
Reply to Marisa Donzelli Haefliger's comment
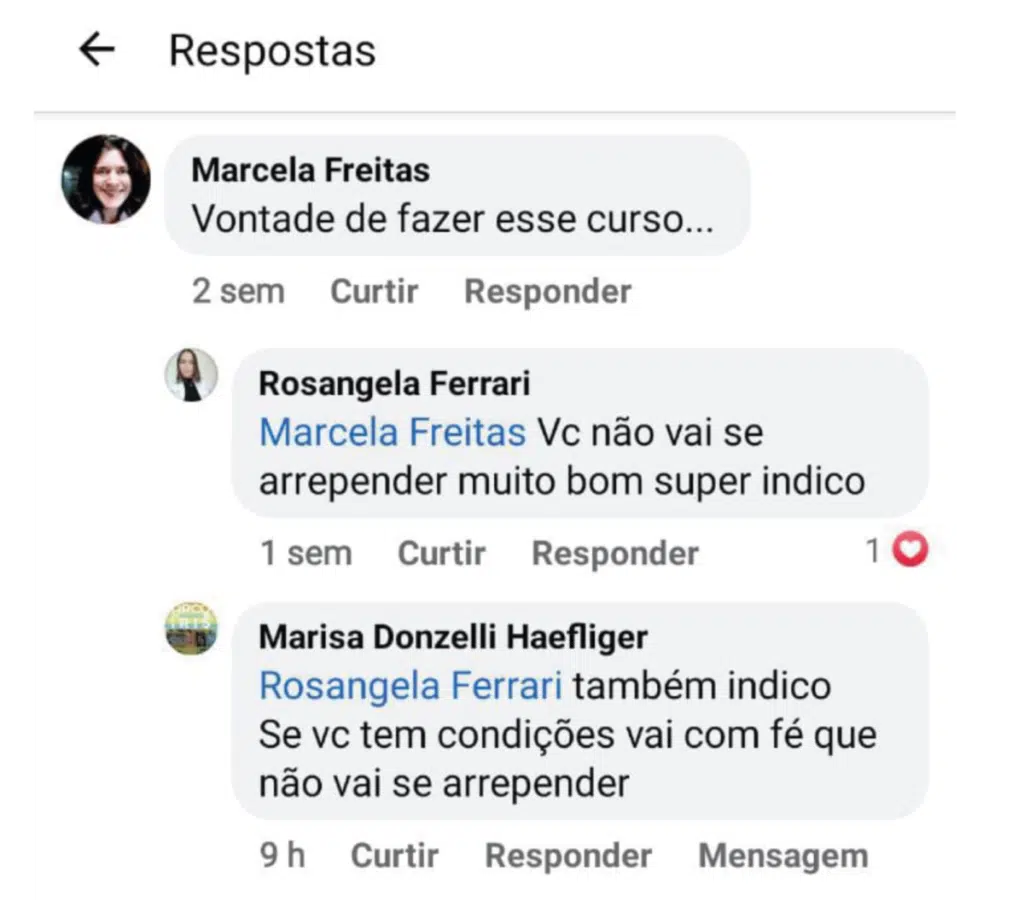tap(568, 856)
